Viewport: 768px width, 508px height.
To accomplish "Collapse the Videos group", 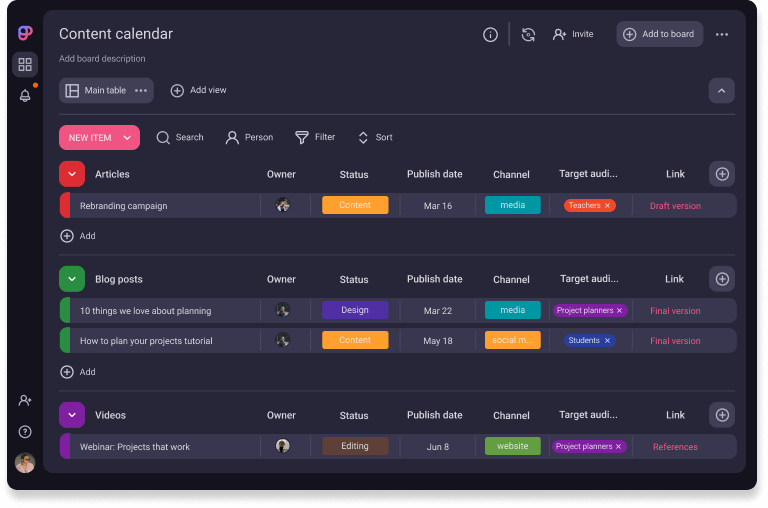I will (72, 415).
